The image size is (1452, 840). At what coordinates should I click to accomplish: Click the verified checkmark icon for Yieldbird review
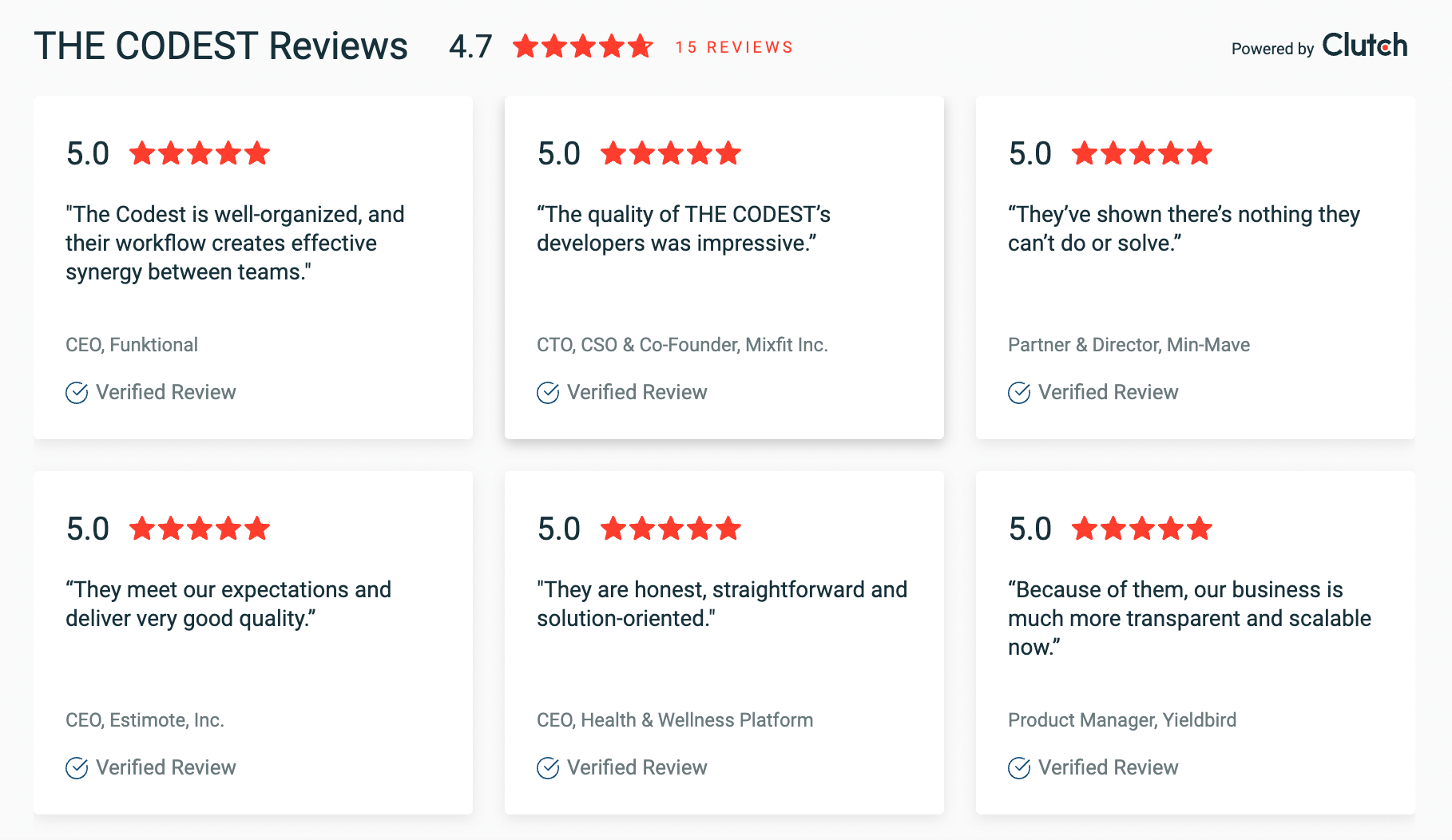(x=1019, y=768)
